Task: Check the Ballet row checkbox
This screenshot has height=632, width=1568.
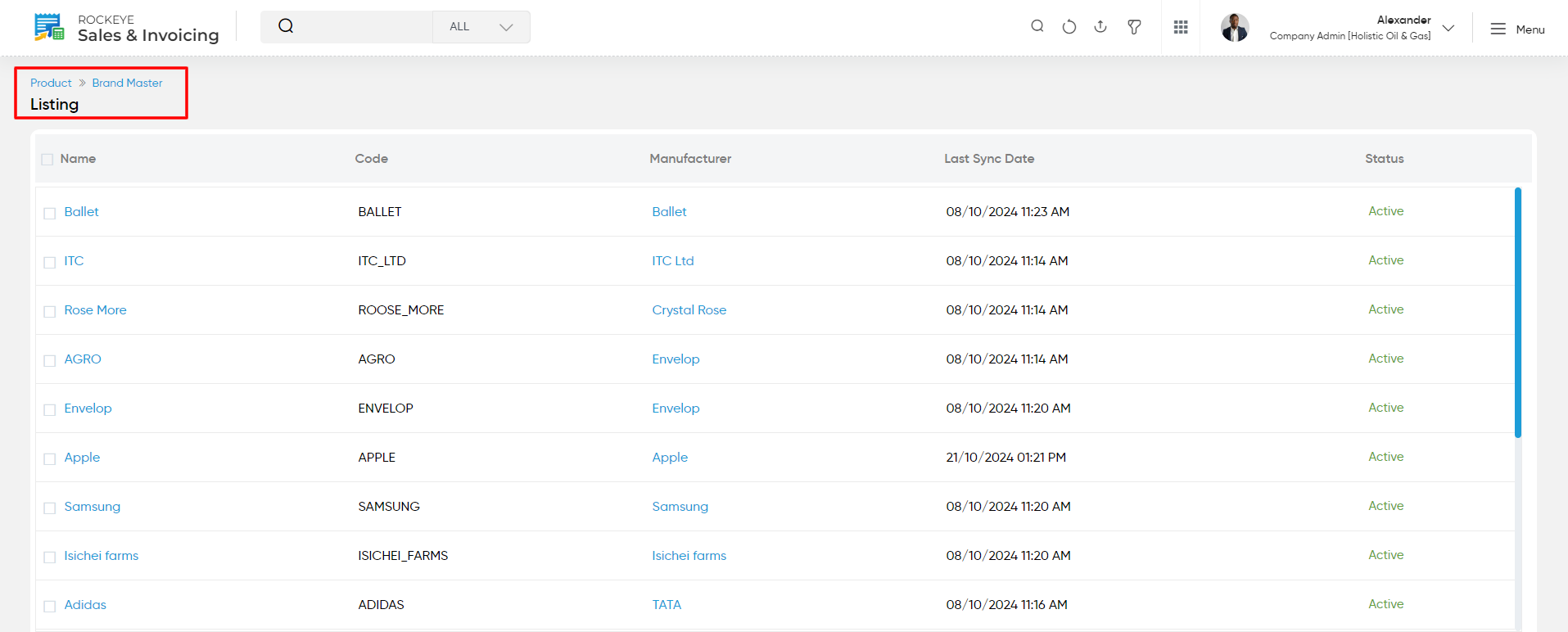Action: point(50,213)
